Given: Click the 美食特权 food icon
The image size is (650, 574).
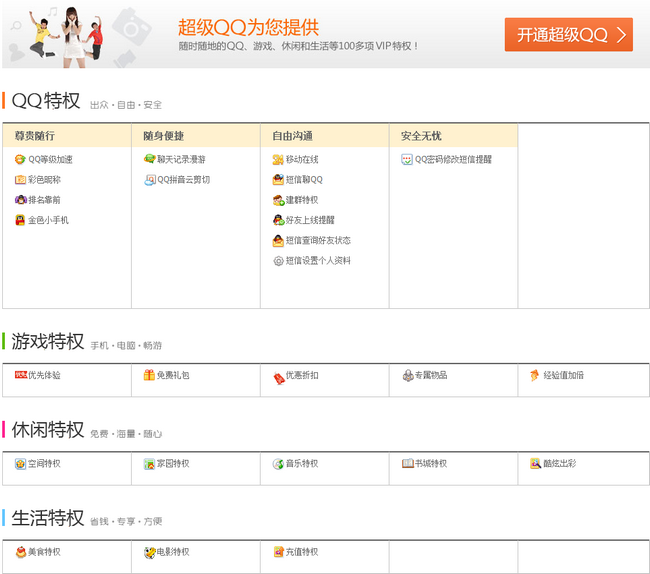Looking at the screenshot, I should pos(21,552).
